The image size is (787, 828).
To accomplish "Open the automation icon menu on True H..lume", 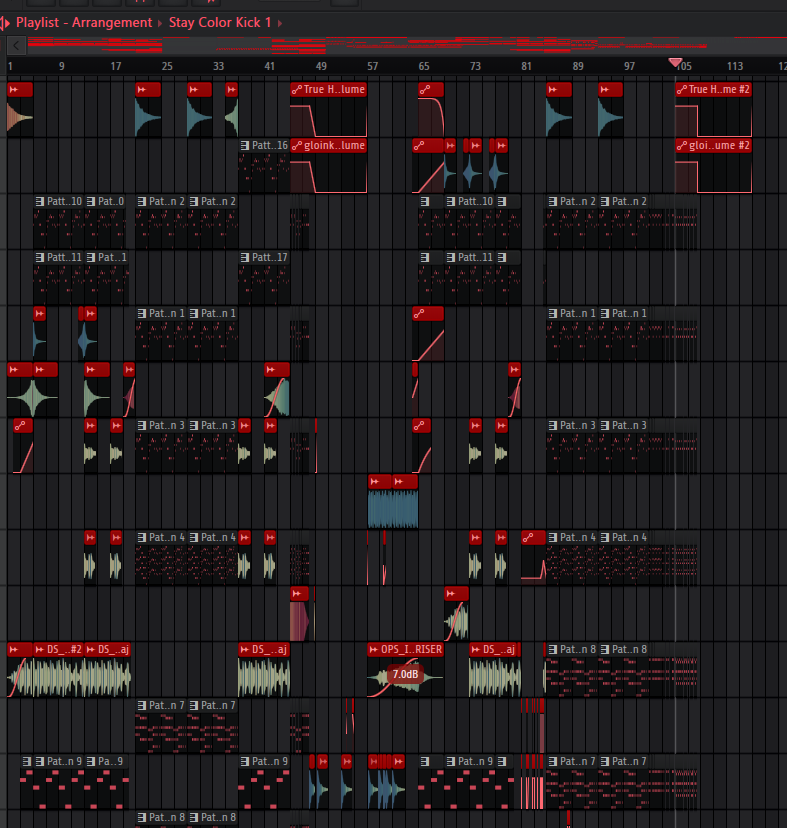I will (x=297, y=90).
